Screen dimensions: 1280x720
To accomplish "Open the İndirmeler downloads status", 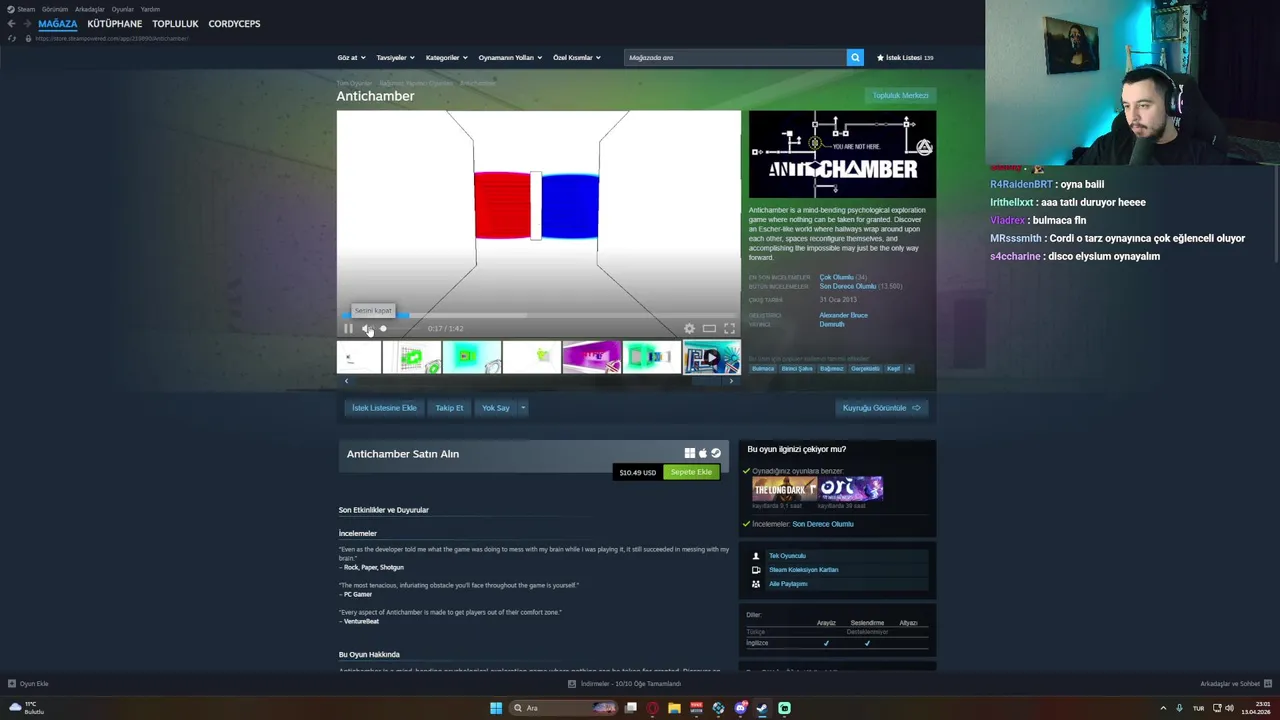I will coord(625,684).
